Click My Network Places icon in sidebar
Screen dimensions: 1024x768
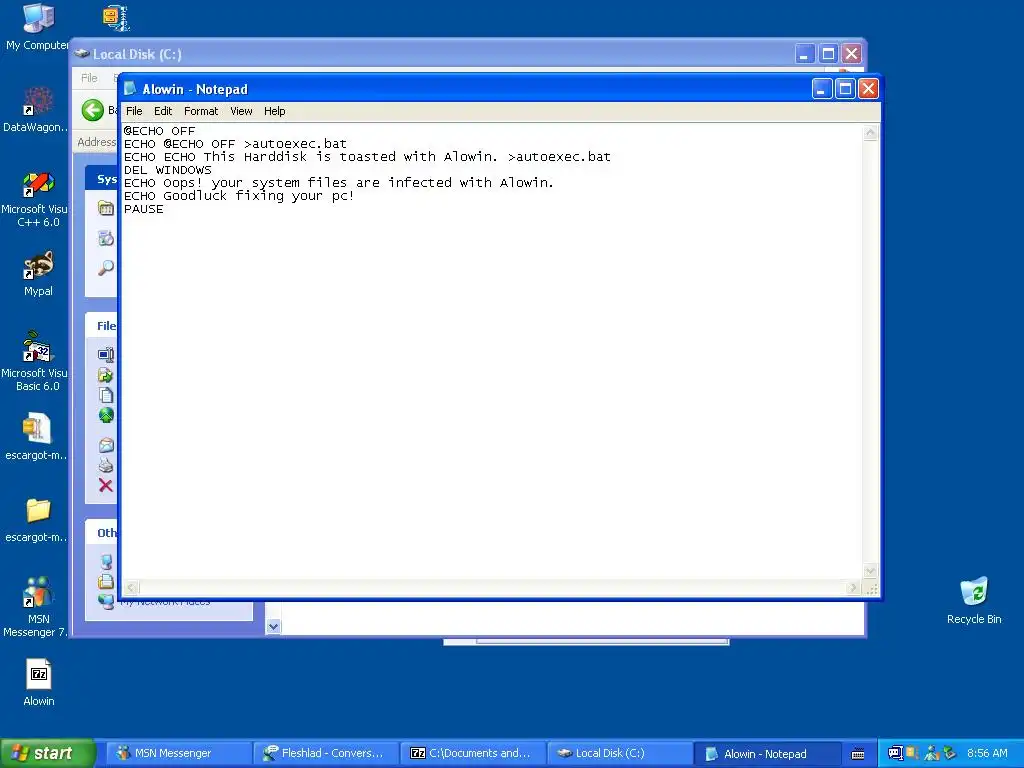(106, 601)
